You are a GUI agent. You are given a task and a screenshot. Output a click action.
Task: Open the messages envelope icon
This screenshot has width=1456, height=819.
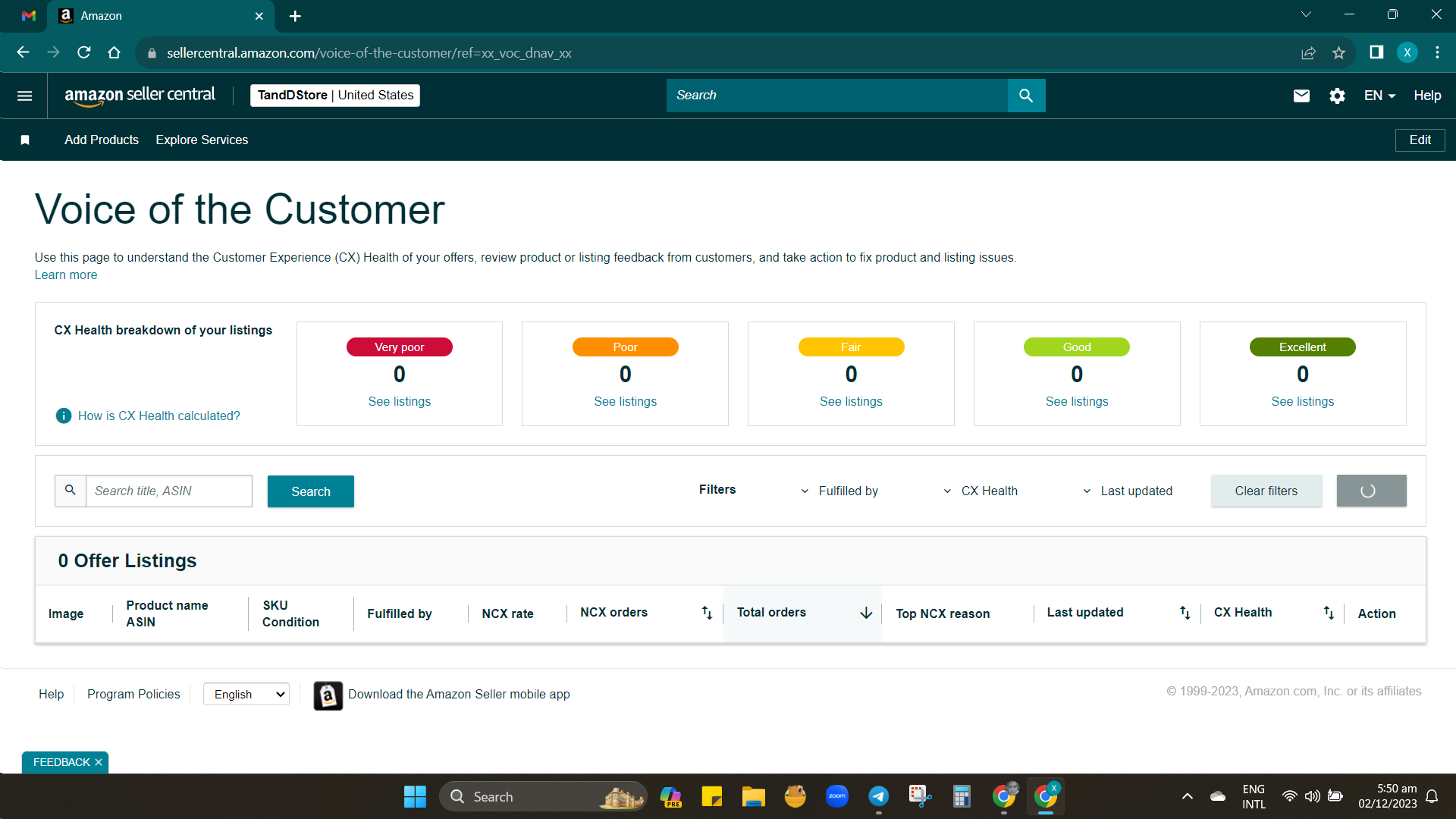pyautogui.click(x=1301, y=96)
